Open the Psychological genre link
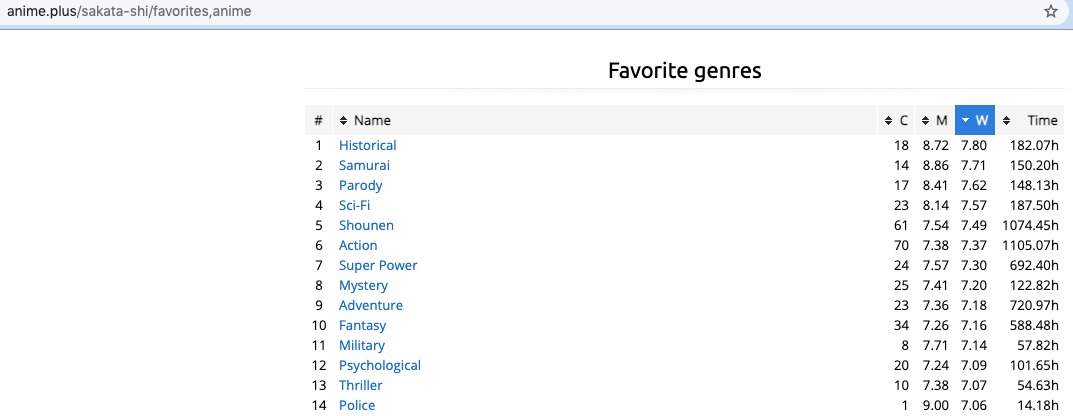The height and width of the screenshot is (416, 1073). click(x=380, y=366)
